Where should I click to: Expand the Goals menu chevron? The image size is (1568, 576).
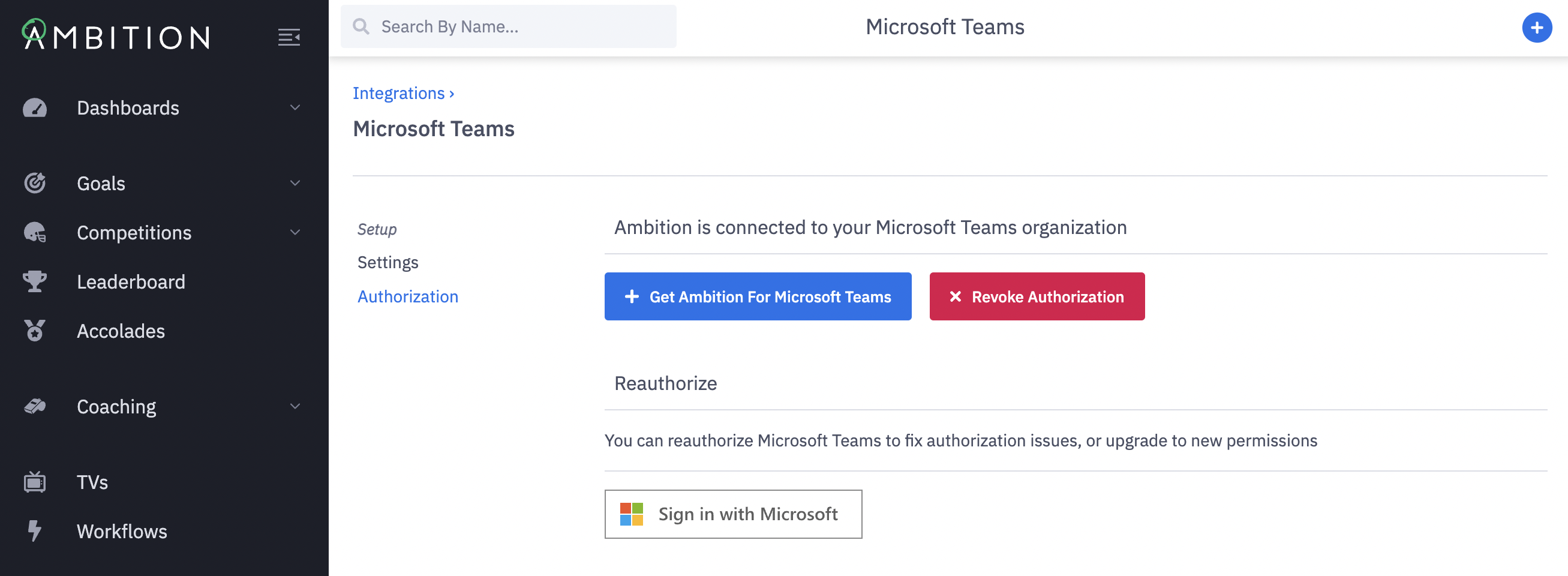(295, 183)
